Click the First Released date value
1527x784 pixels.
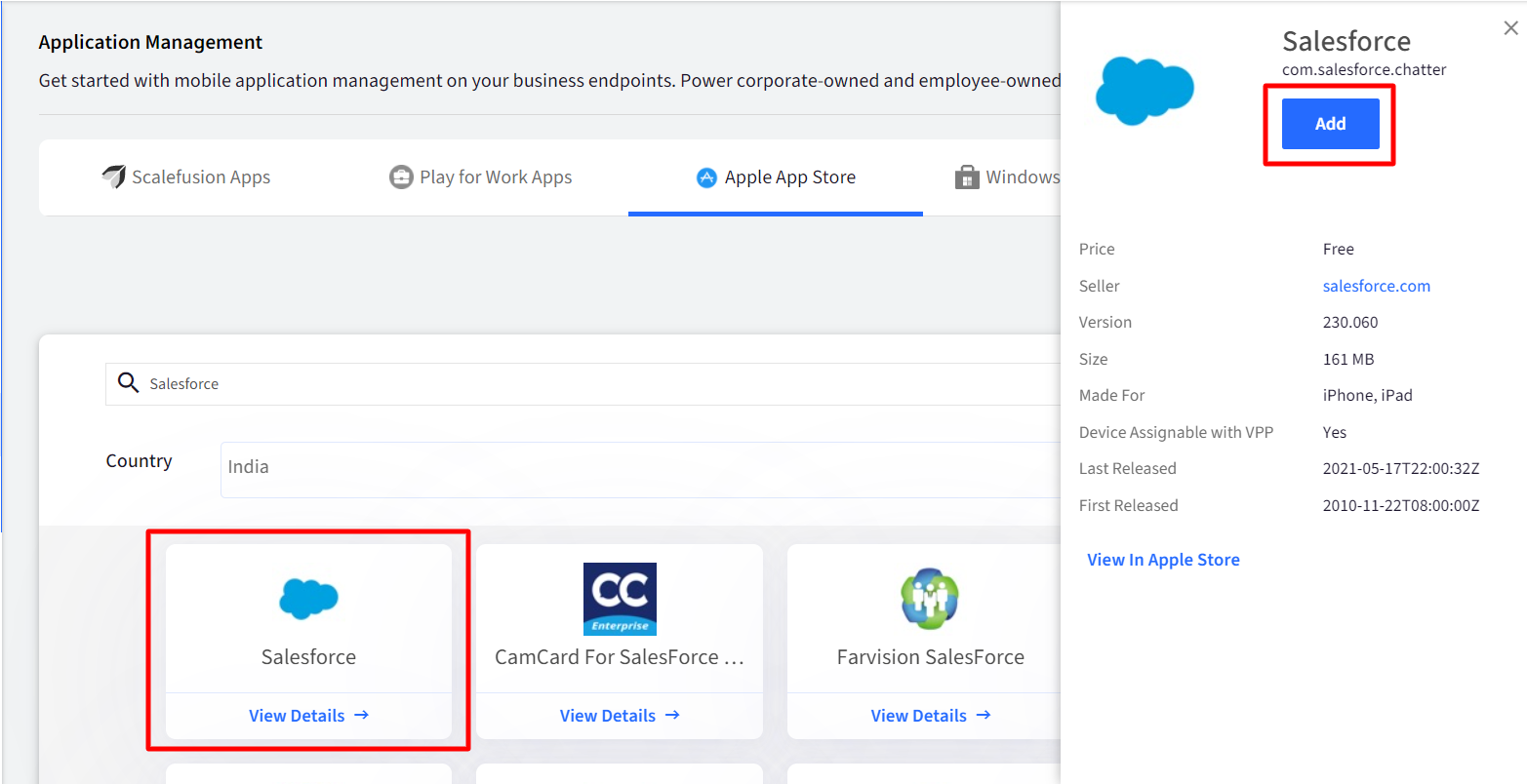pos(1401,505)
